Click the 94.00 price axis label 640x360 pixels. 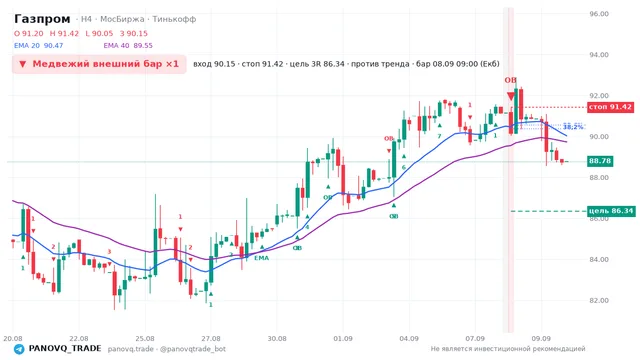click(599, 55)
